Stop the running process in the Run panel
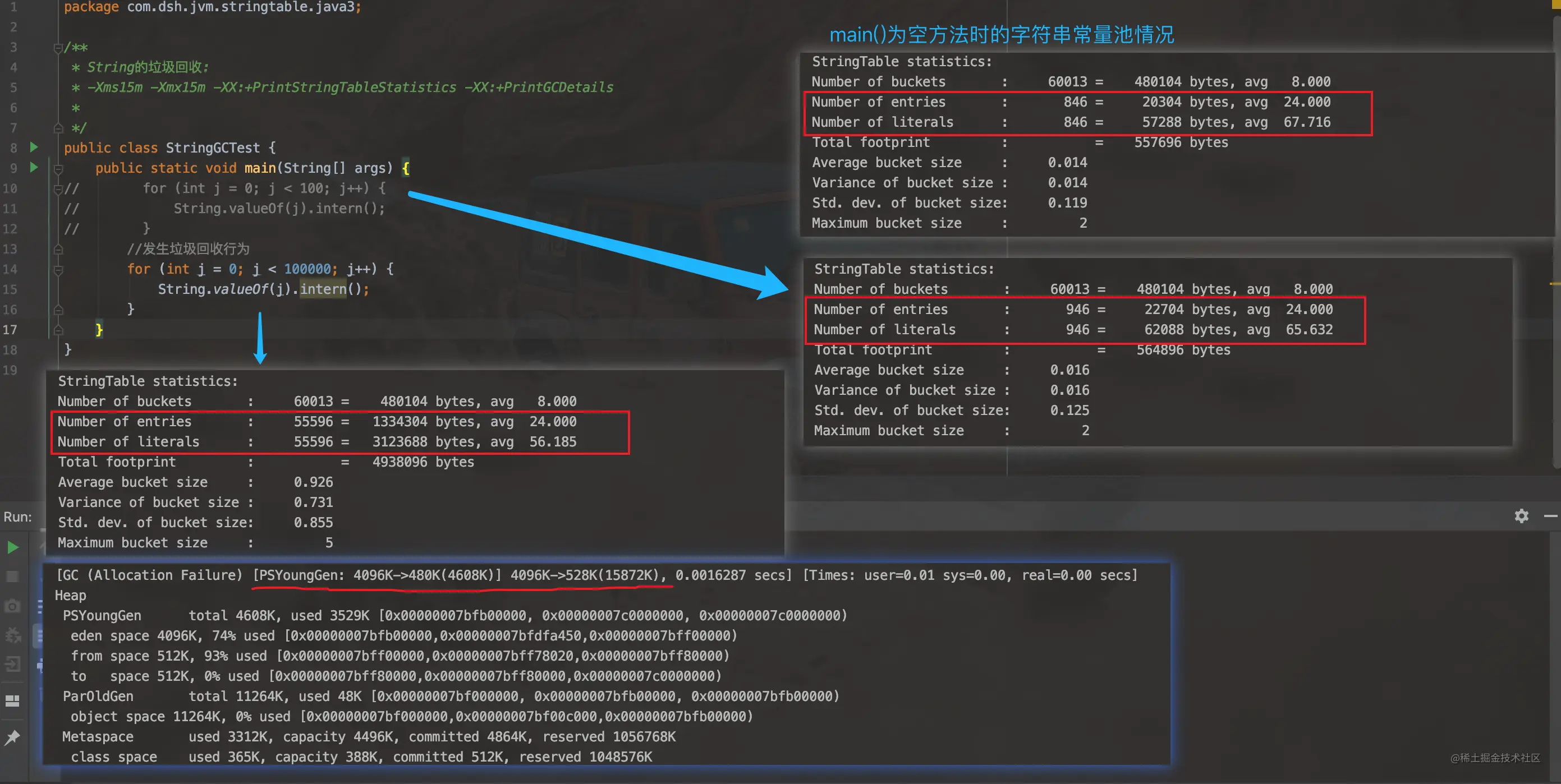1561x784 pixels. (x=13, y=576)
